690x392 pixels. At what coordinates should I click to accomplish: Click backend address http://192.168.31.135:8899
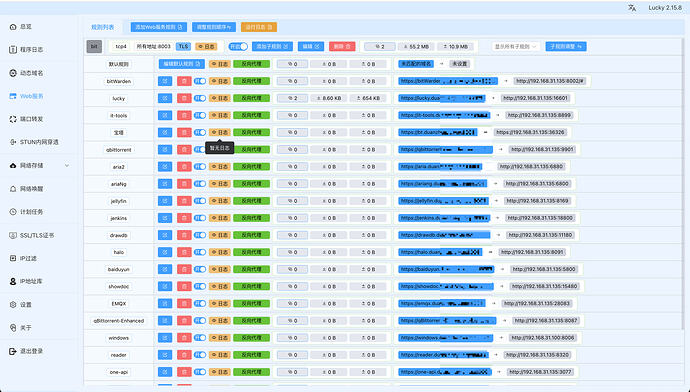[539, 115]
